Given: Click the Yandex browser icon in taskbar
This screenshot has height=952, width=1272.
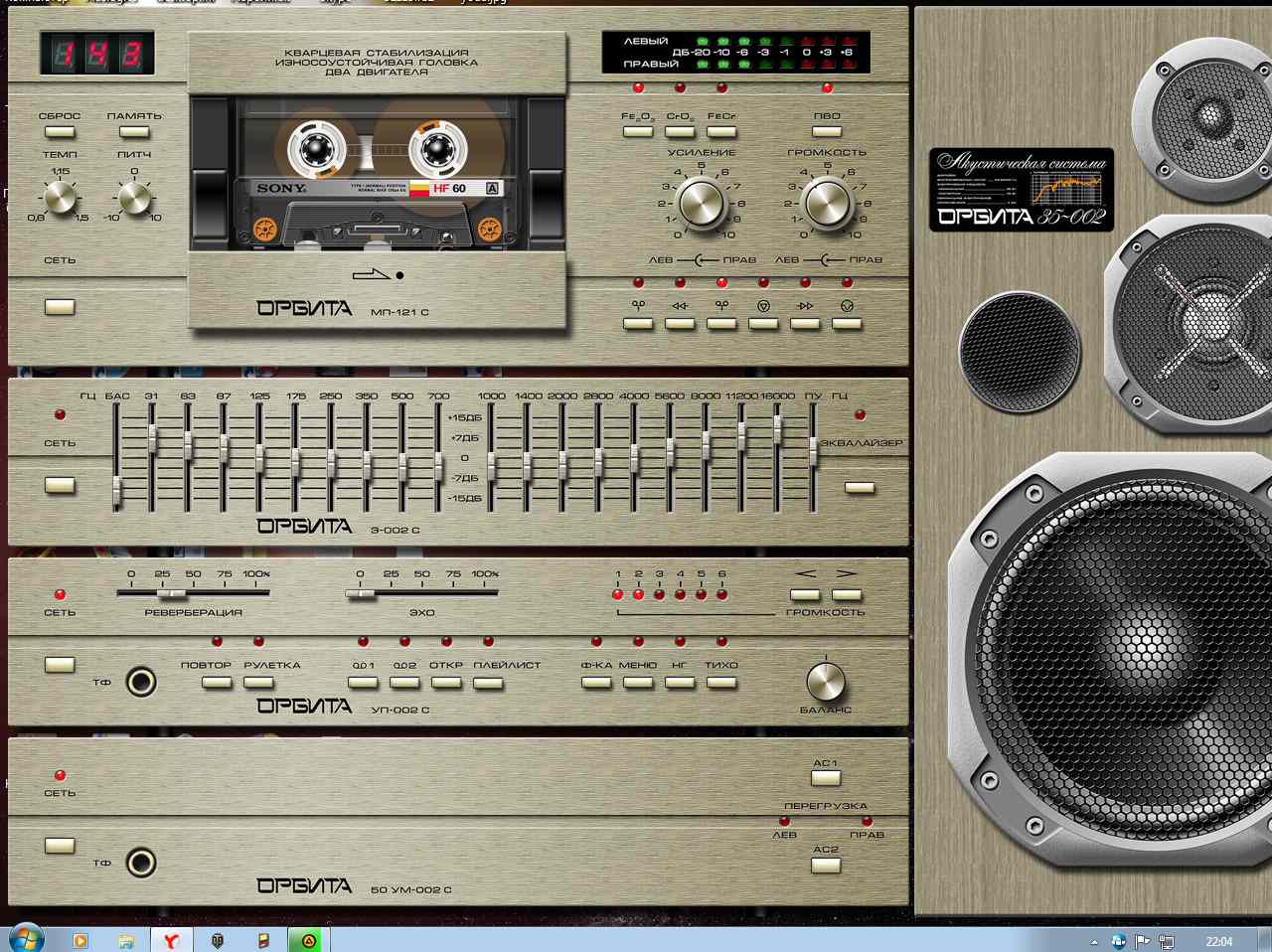Looking at the screenshot, I should click(x=171, y=940).
